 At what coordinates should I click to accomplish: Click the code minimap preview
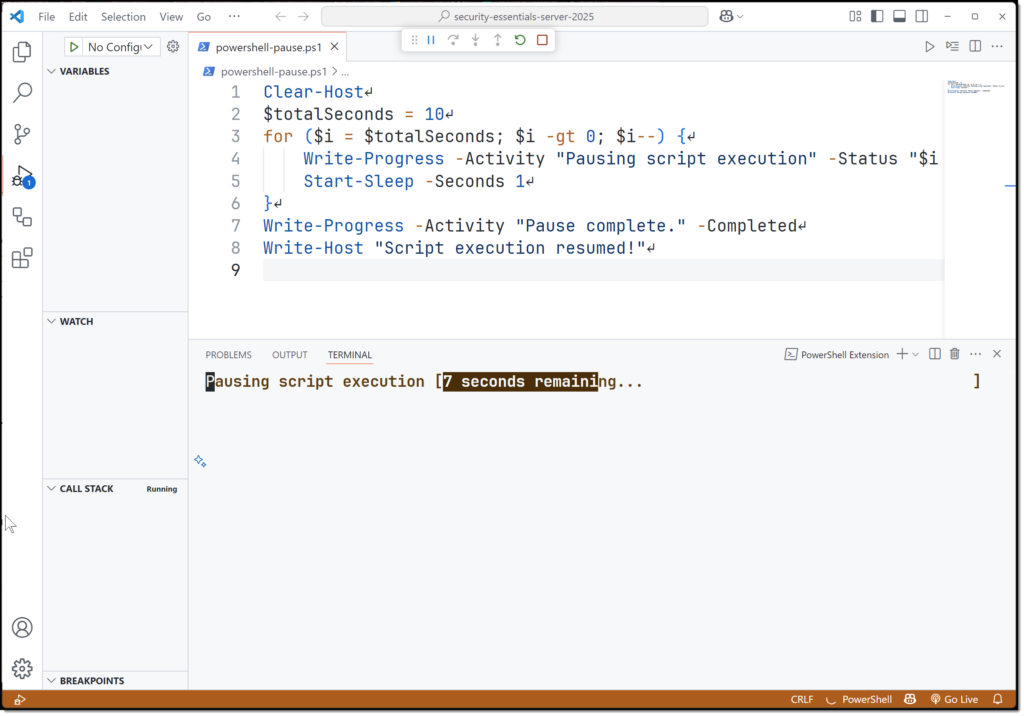[976, 86]
